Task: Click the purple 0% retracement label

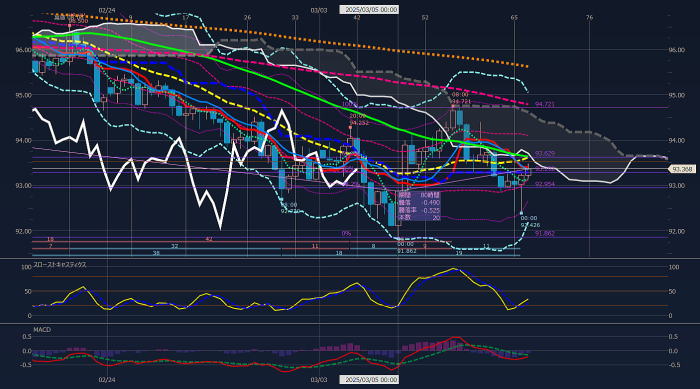Action: [x=346, y=234]
